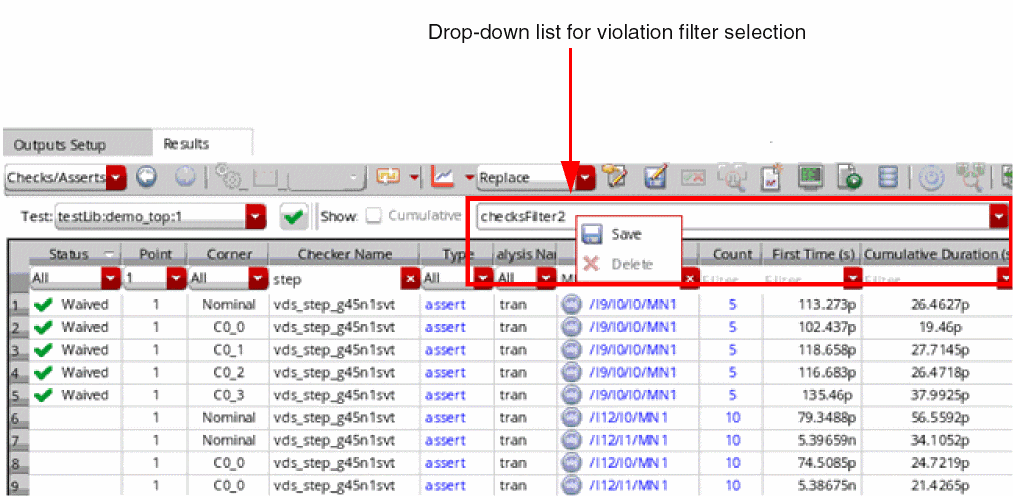
Task: Click the green checkmark button
Action: tap(294, 217)
